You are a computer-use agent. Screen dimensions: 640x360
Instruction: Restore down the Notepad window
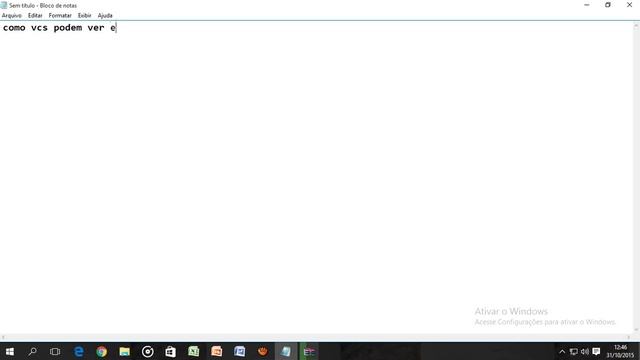tap(608, 5)
